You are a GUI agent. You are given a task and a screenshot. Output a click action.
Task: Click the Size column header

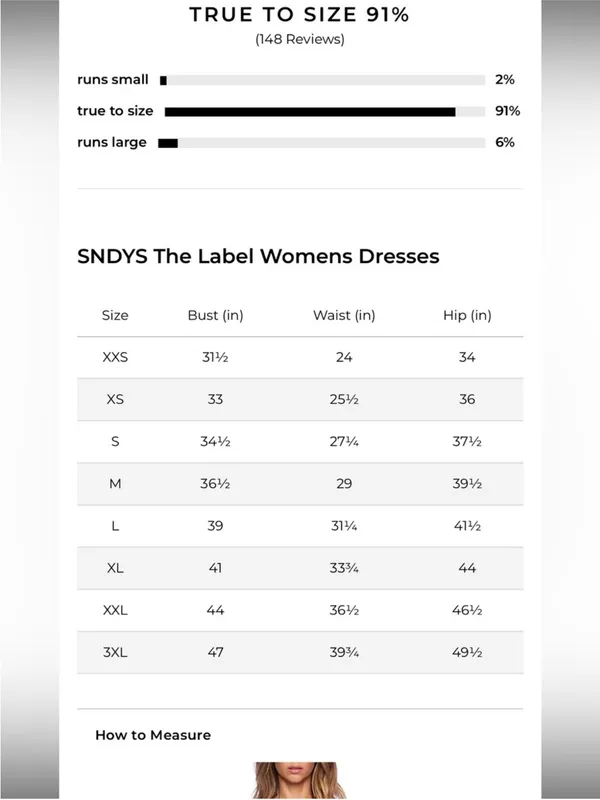click(x=115, y=315)
